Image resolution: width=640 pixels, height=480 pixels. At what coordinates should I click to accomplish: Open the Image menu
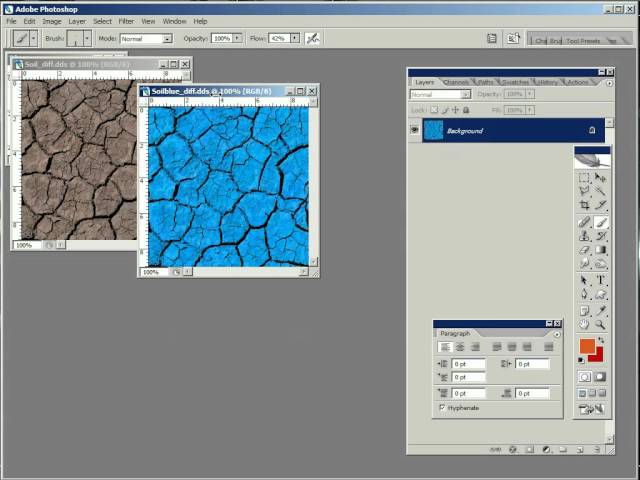coord(52,21)
